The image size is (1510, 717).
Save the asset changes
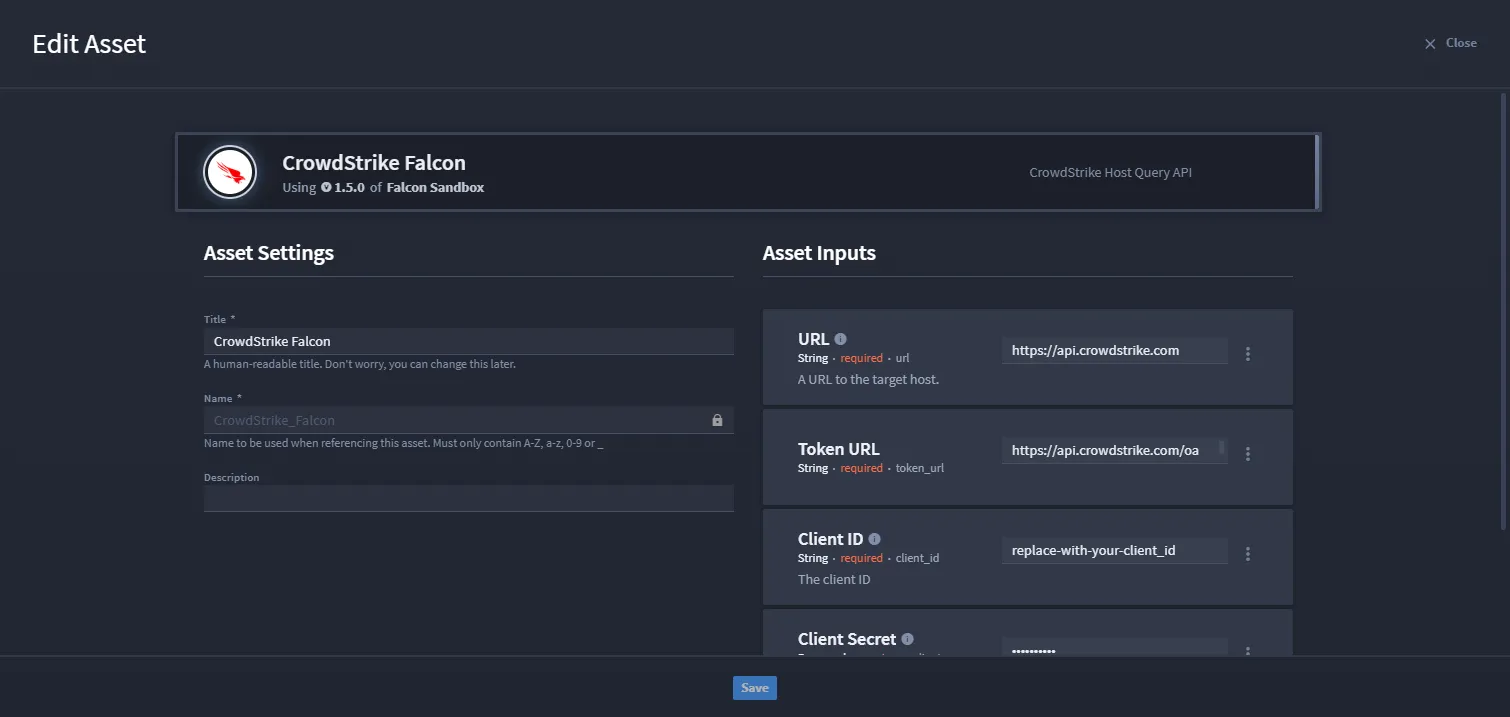pyautogui.click(x=755, y=688)
